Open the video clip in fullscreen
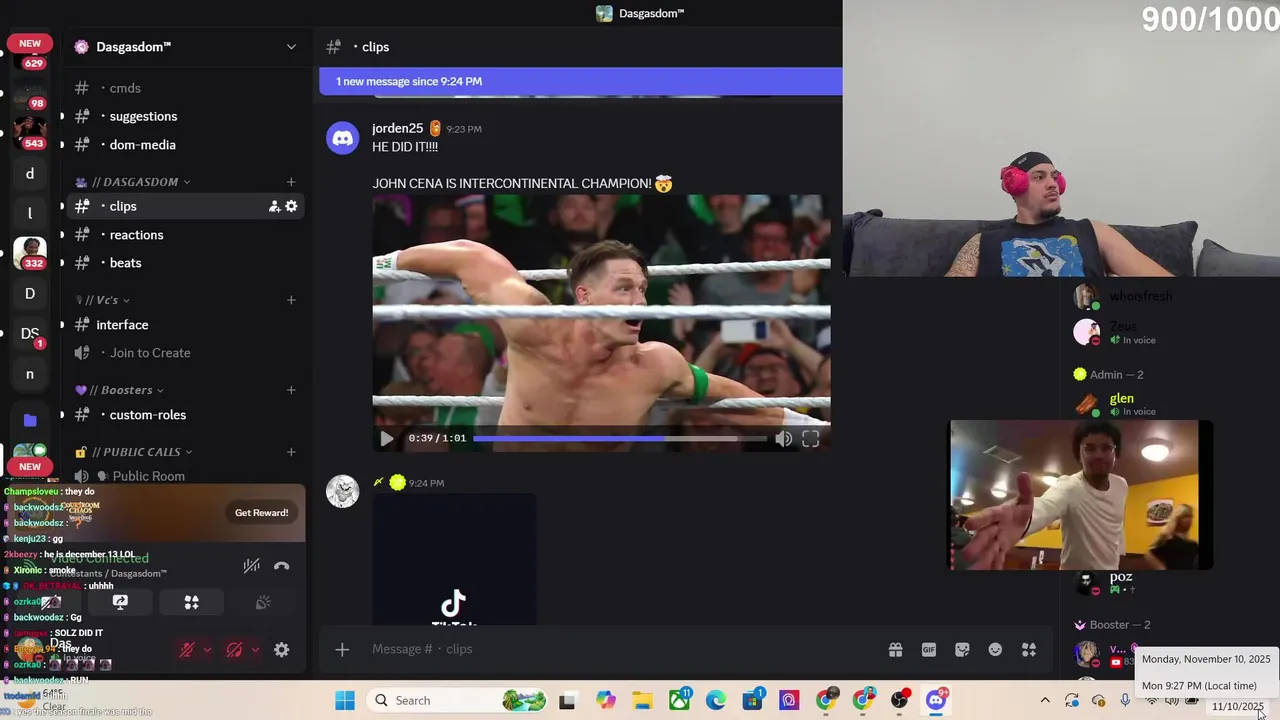The height and width of the screenshot is (720, 1280). pos(811,438)
